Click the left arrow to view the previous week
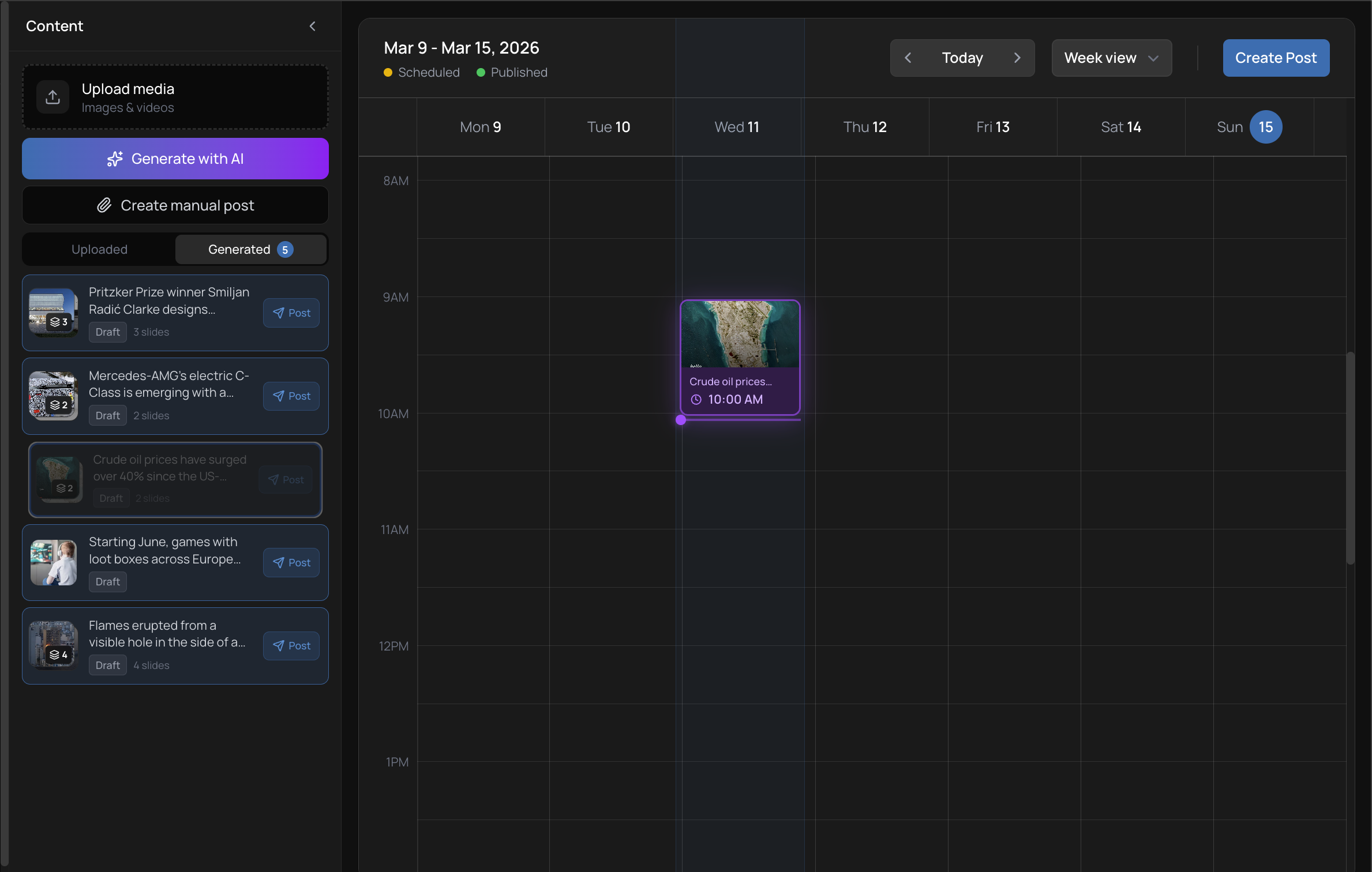 point(908,58)
